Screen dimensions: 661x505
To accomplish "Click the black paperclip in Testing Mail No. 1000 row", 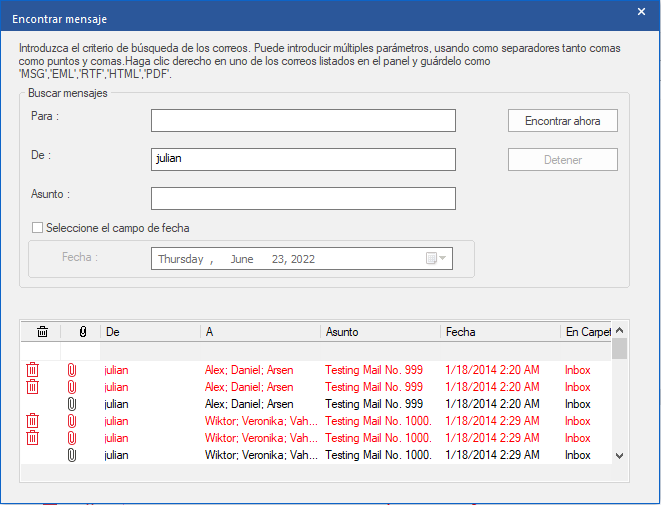I will tap(72, 455).
